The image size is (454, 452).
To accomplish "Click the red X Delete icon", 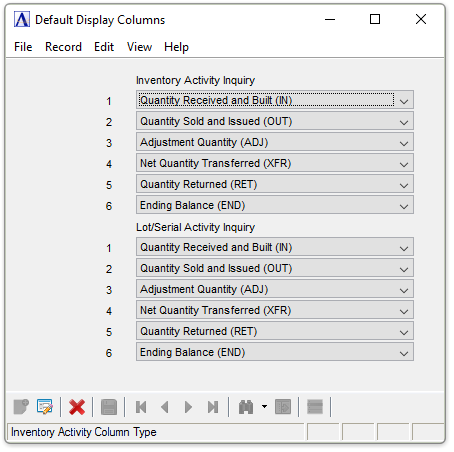I will [77, 407].
